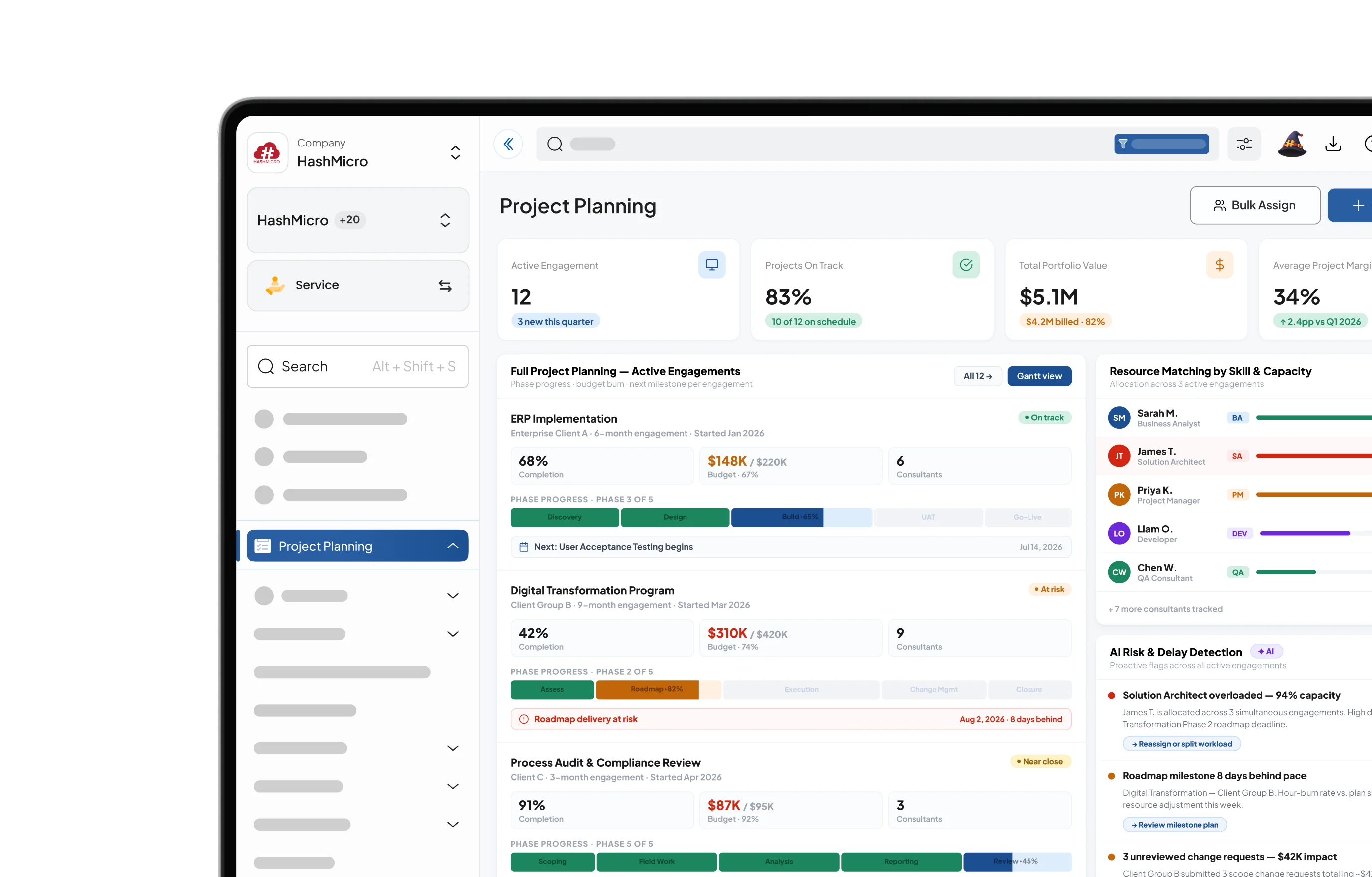Click the sidebar Search magnifier icon

click(x=266, y=366)
